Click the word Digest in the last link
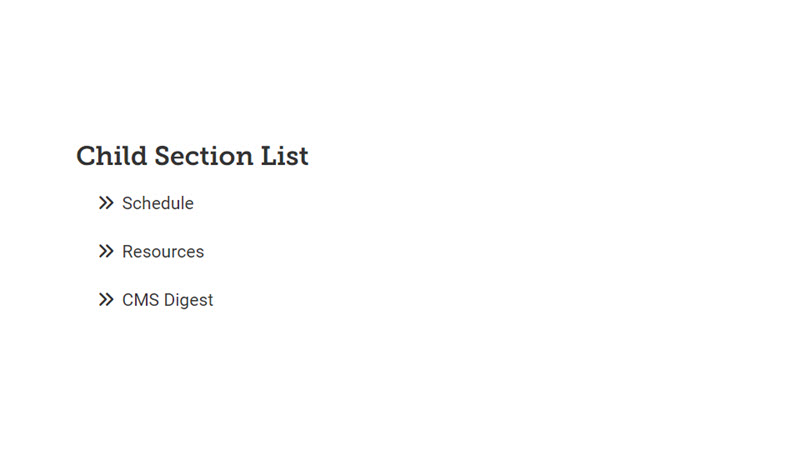The width and height of the screenshot is (800, 450). (x=189, y=301)
